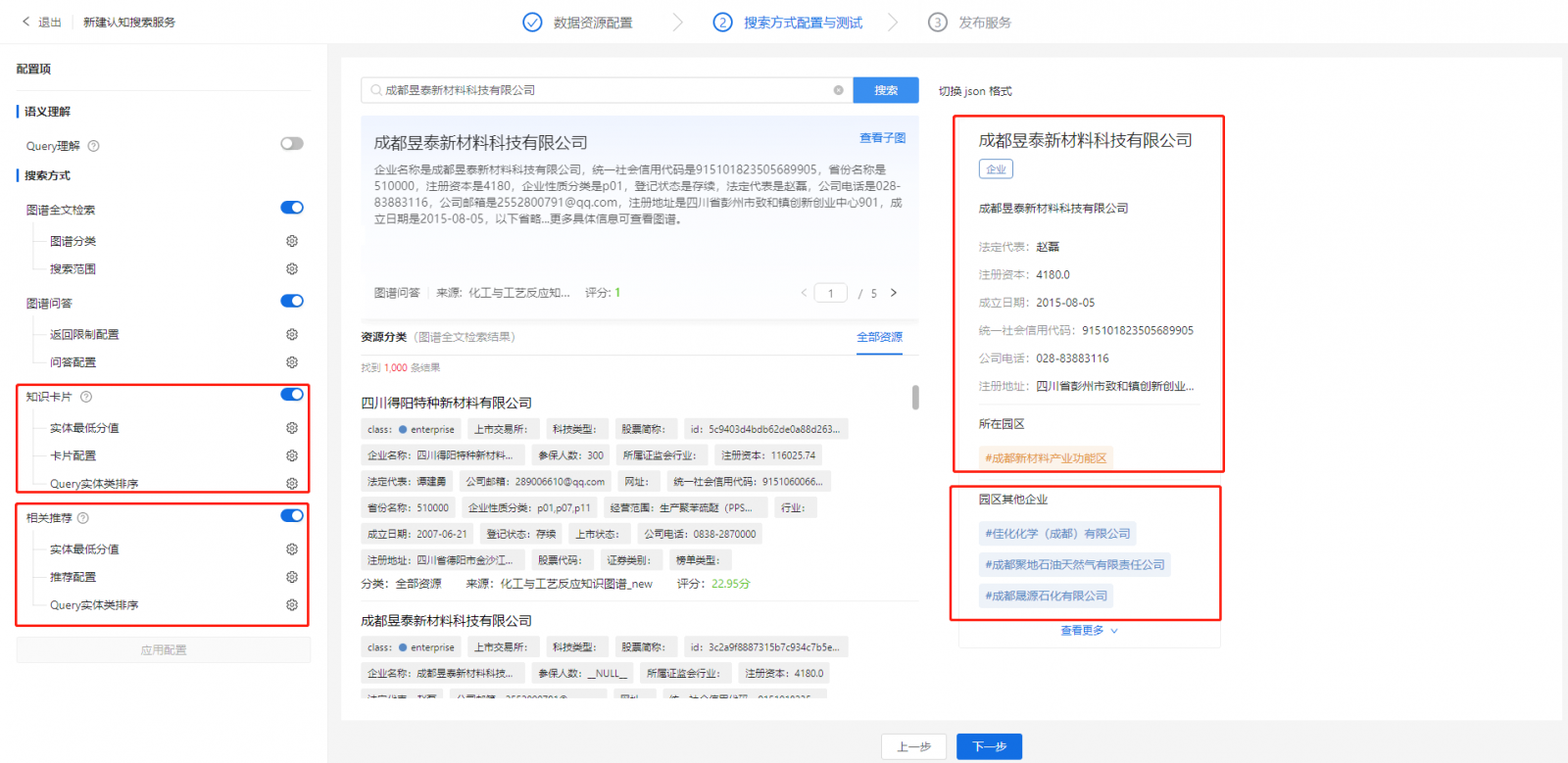Open settings gear for 卡片配置

[x=292, y=455]
